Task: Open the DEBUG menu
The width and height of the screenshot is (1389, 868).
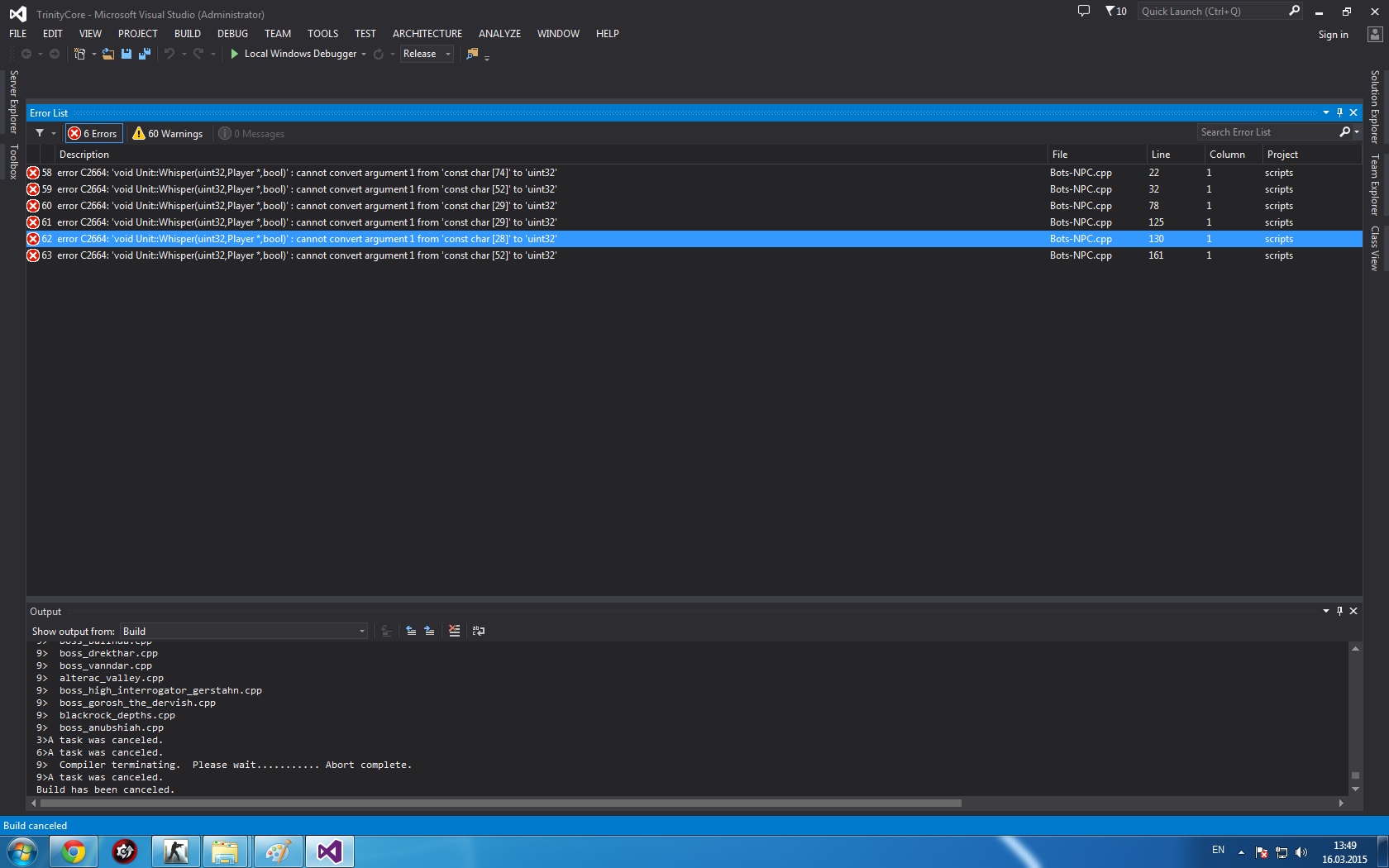Action: (232, 34)
